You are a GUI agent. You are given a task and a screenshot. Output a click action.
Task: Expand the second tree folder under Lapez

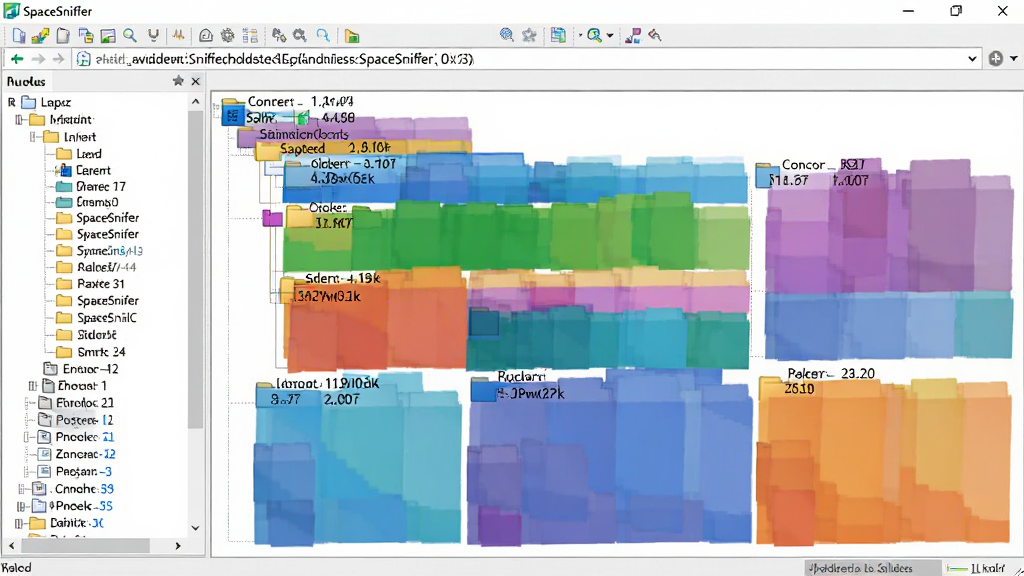pyautogui.click(x=20, y=120)
